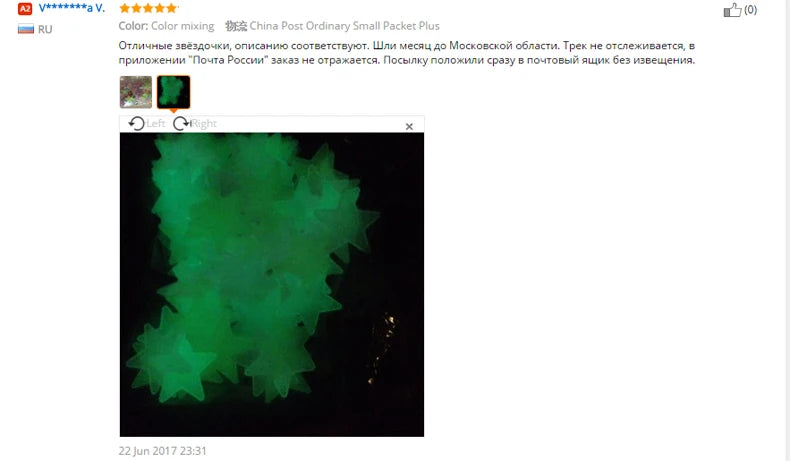Select the green glowing stars thumbnail

tap(173, 92)
